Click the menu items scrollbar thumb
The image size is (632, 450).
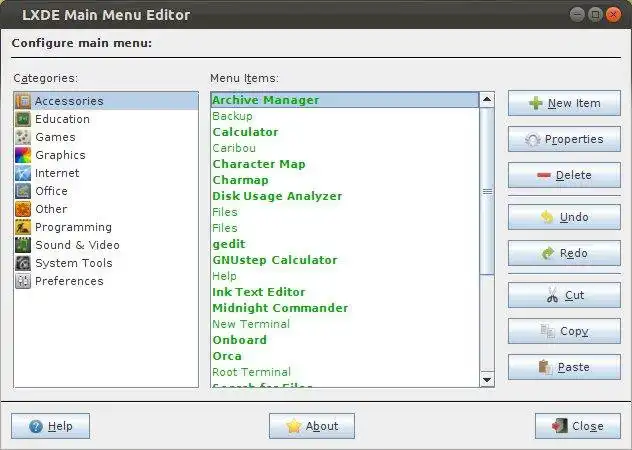[487, 192]
